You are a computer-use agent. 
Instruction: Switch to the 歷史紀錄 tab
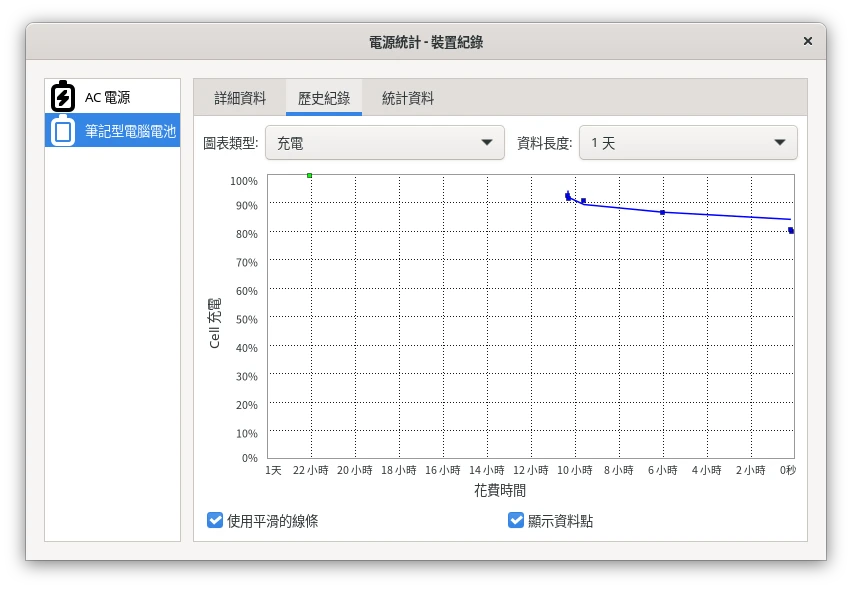pyautogui.click(x=324, y=98)
